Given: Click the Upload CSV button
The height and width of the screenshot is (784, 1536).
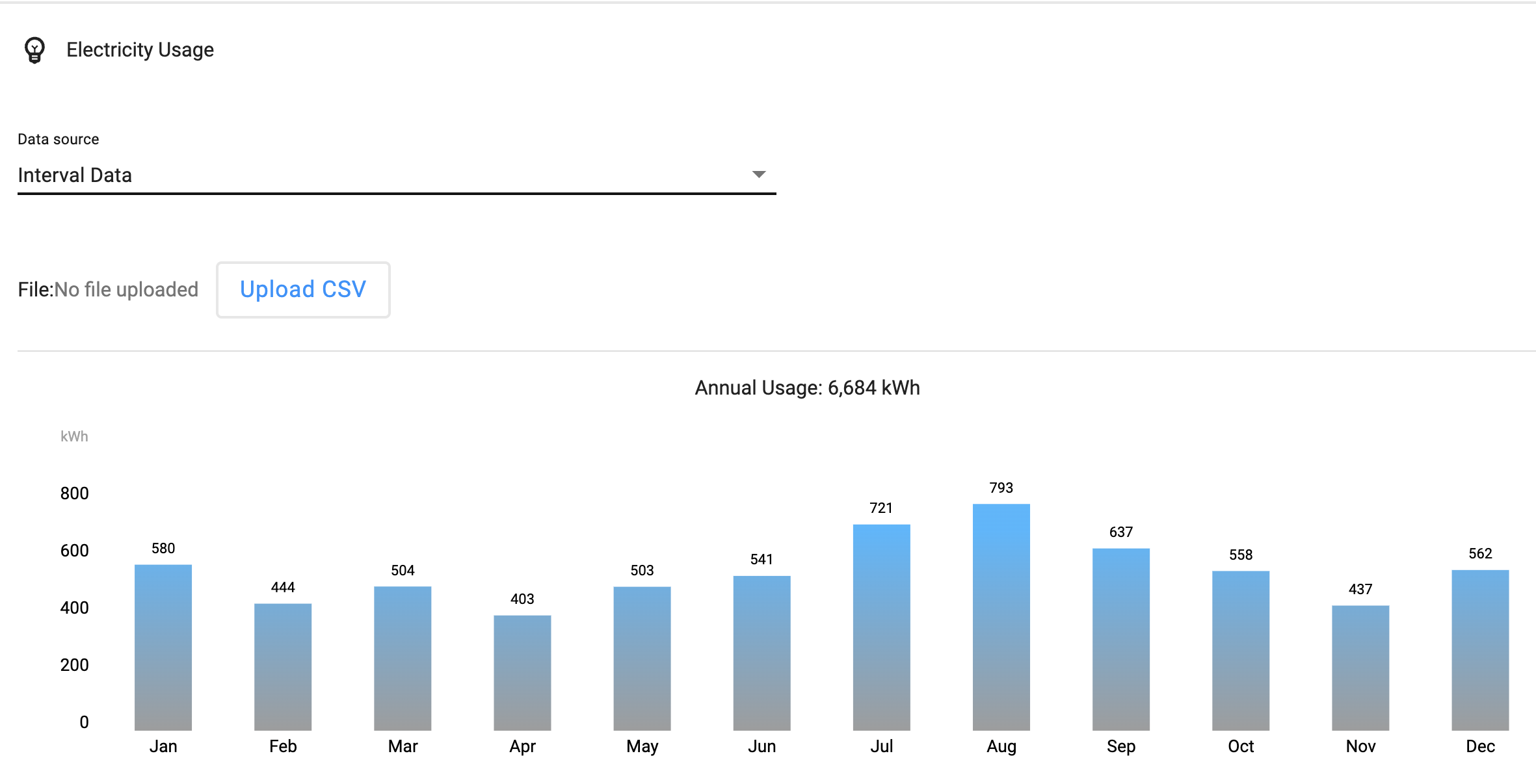Looking at the screenshot, I should (303, 289).
